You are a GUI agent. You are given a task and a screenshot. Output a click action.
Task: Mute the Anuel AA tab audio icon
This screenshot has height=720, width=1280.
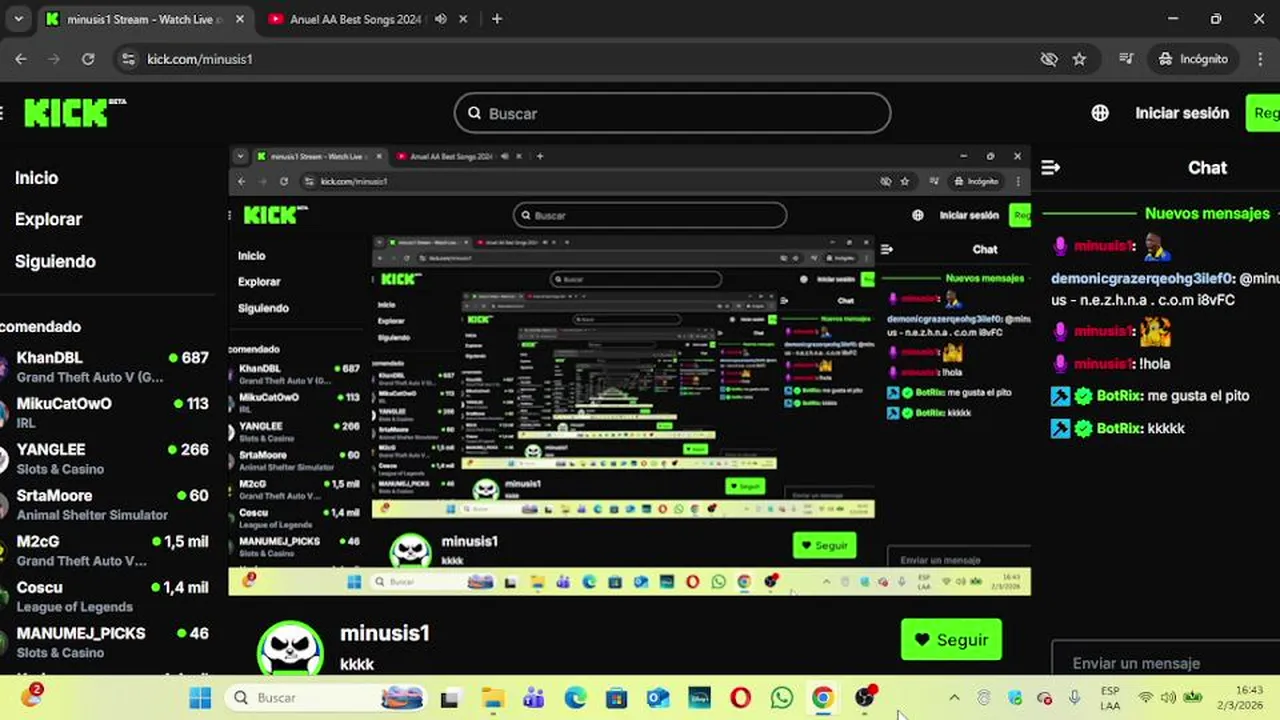coord(440,19)
